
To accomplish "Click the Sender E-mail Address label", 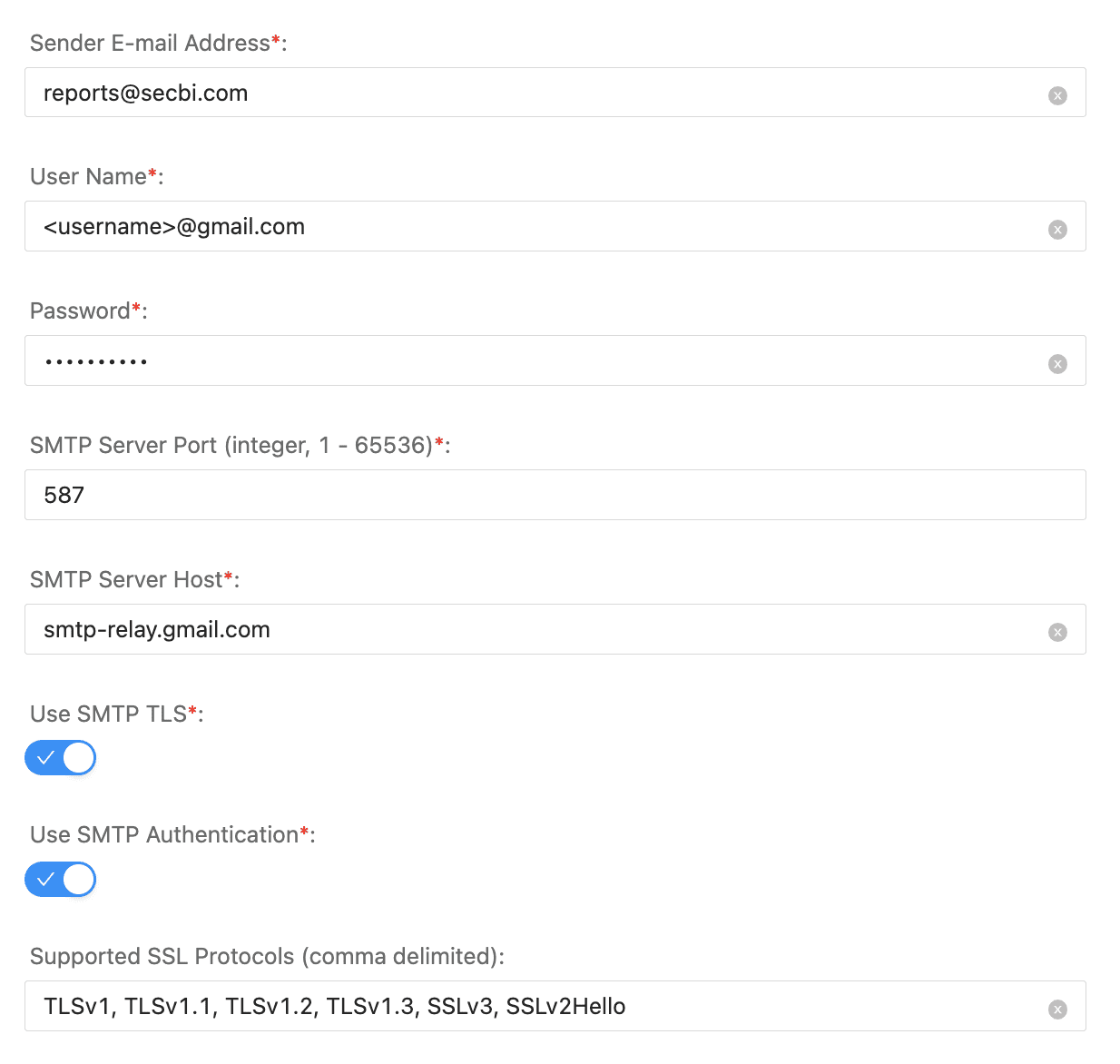I will point(151,42).
